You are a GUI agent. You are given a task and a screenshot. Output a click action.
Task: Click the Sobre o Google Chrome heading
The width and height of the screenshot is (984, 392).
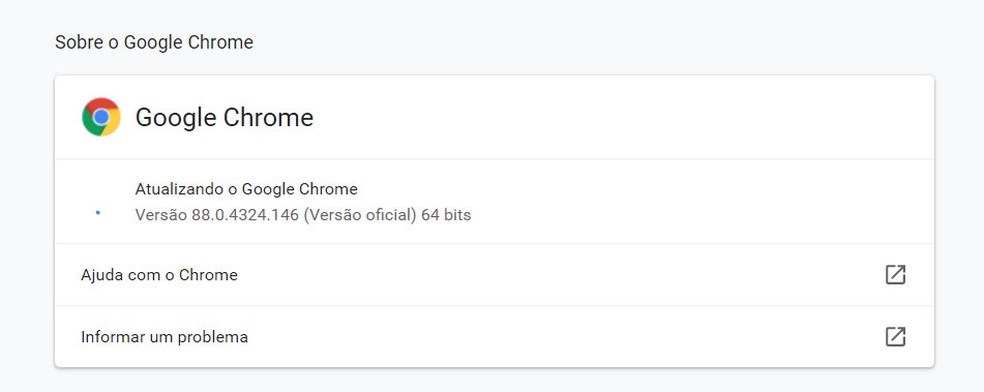tap(154, 42)
